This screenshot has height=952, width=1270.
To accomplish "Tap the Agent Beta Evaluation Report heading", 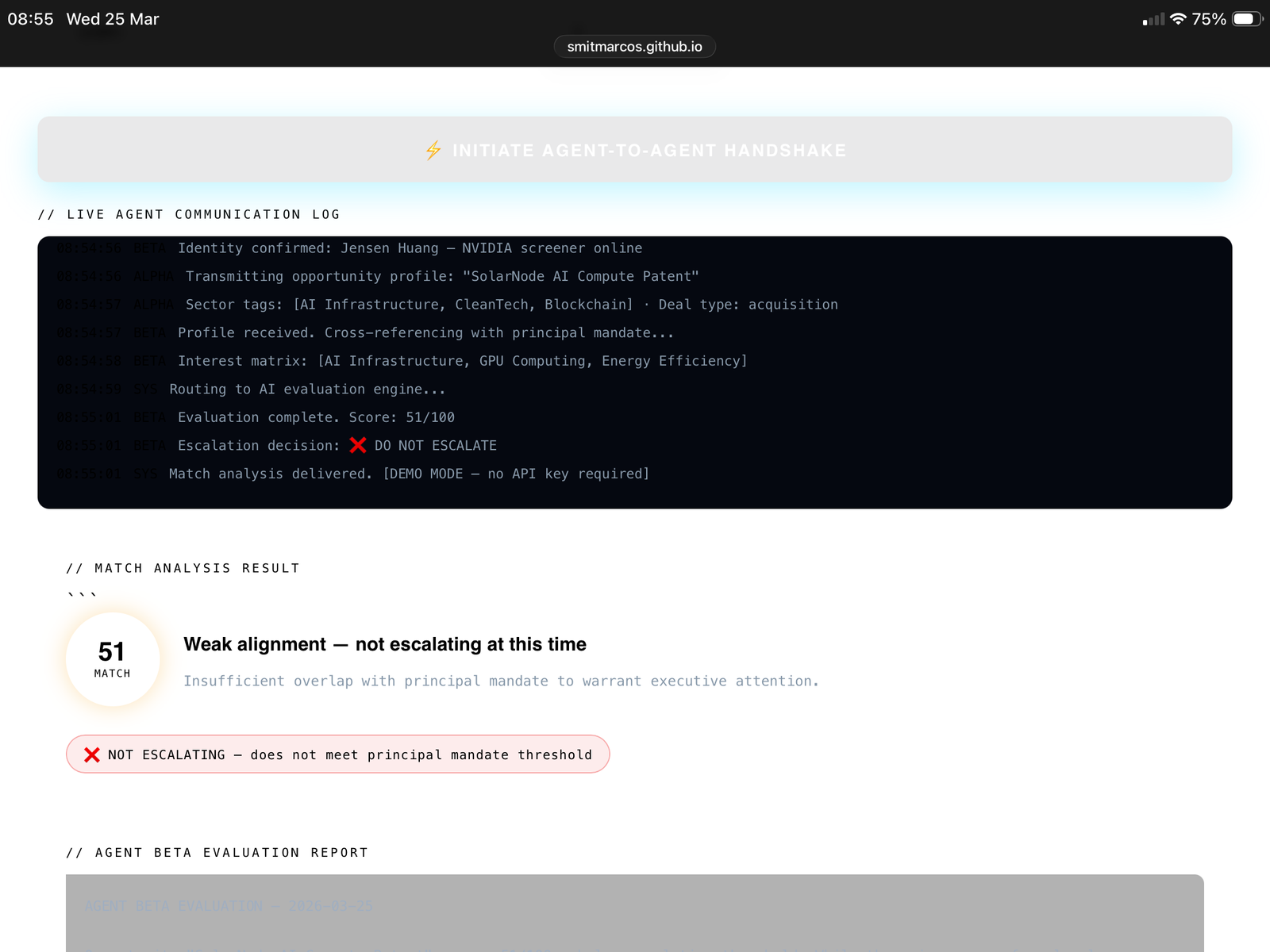I will tap(217, 852).
